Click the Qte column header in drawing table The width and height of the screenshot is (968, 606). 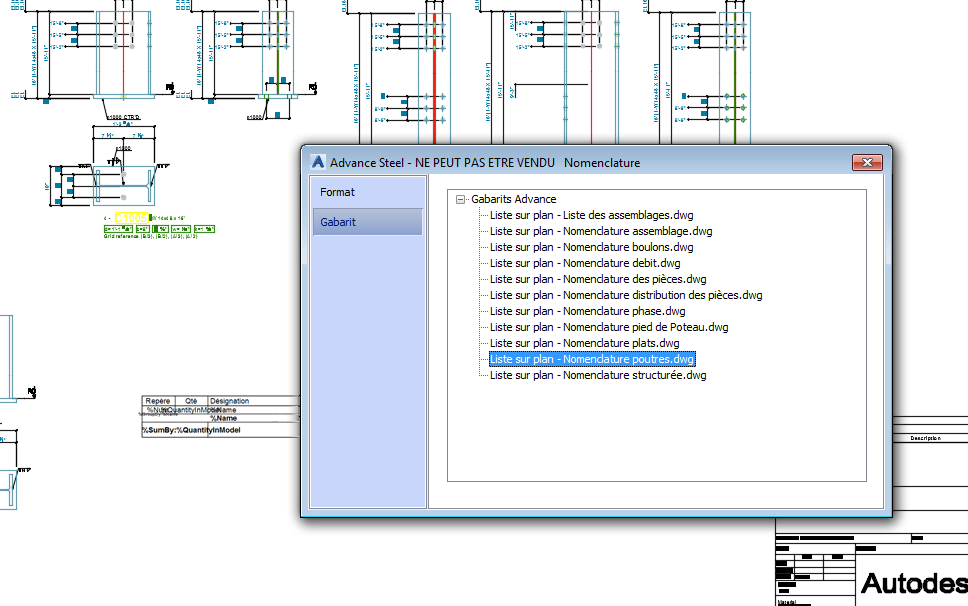click(191, 401)
